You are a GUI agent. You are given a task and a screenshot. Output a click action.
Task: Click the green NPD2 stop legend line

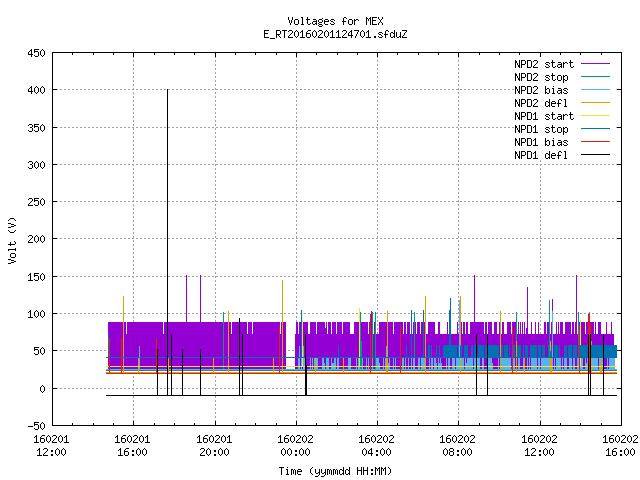pyautogui.click(x=595, y=76)
